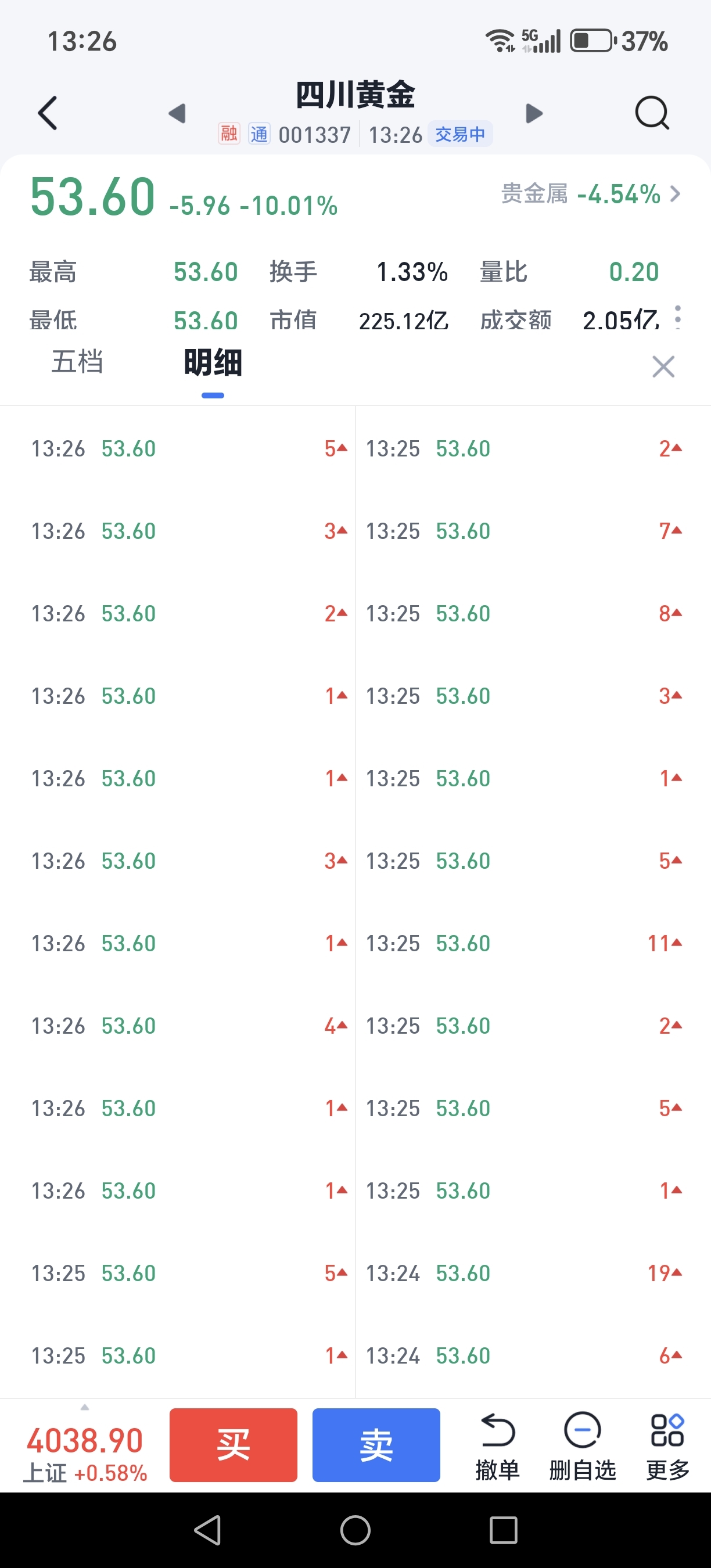Tap the back arrow icon
Image resolution: width=711 pixels, height=1568 pixels.
point(48,113)
